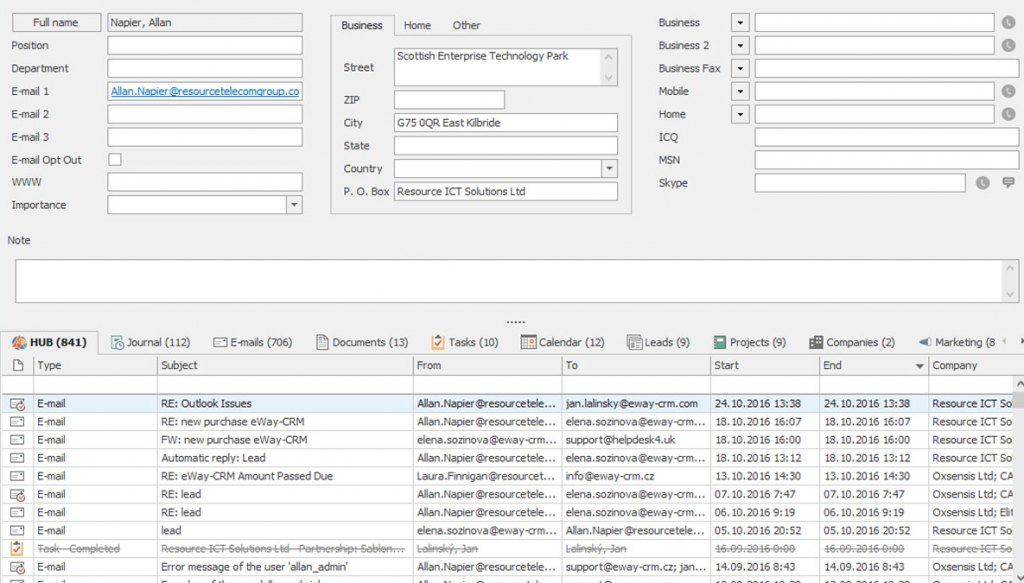Screen dimensions: 1024x583
Task: Open the E-mails (706) tab
Action: (253, 342)
